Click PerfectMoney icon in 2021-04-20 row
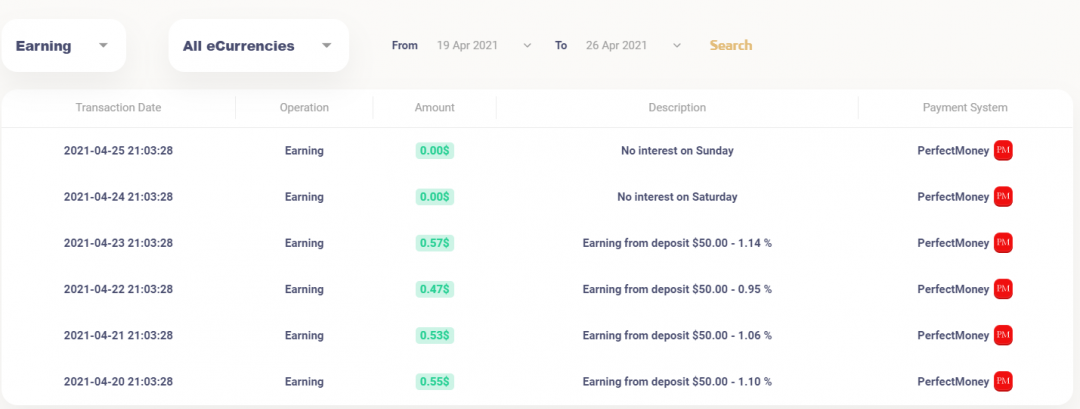This screenshot has width=1080, height=409. point(1003,381)
